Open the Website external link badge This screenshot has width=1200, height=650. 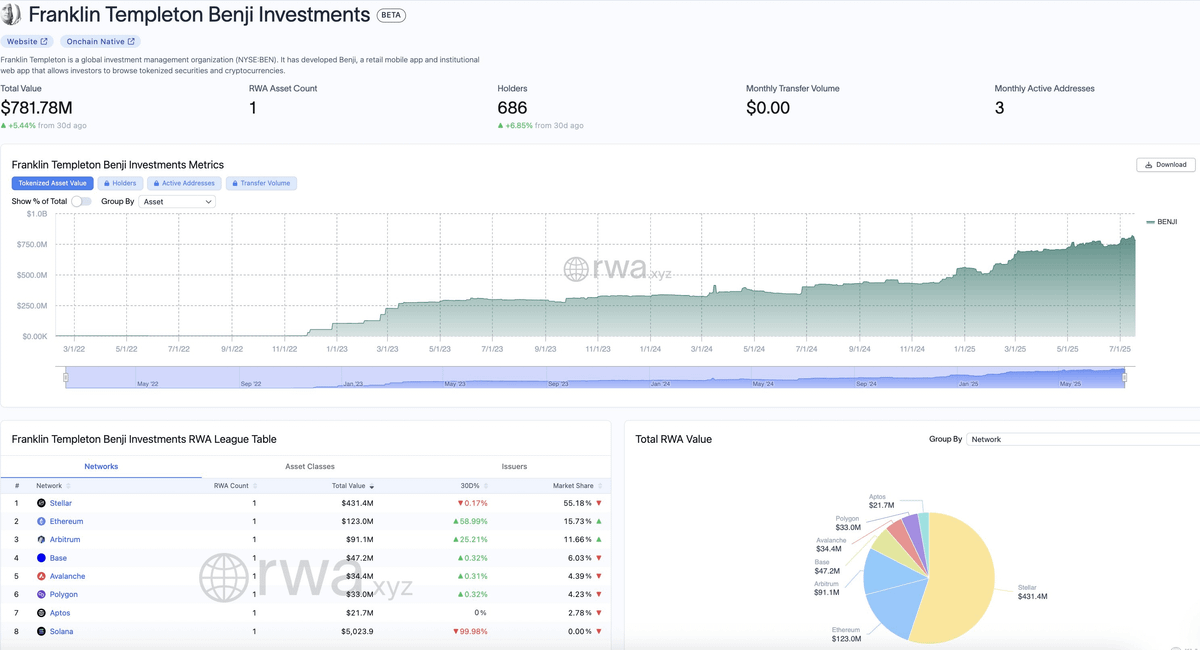pos(27,42)
